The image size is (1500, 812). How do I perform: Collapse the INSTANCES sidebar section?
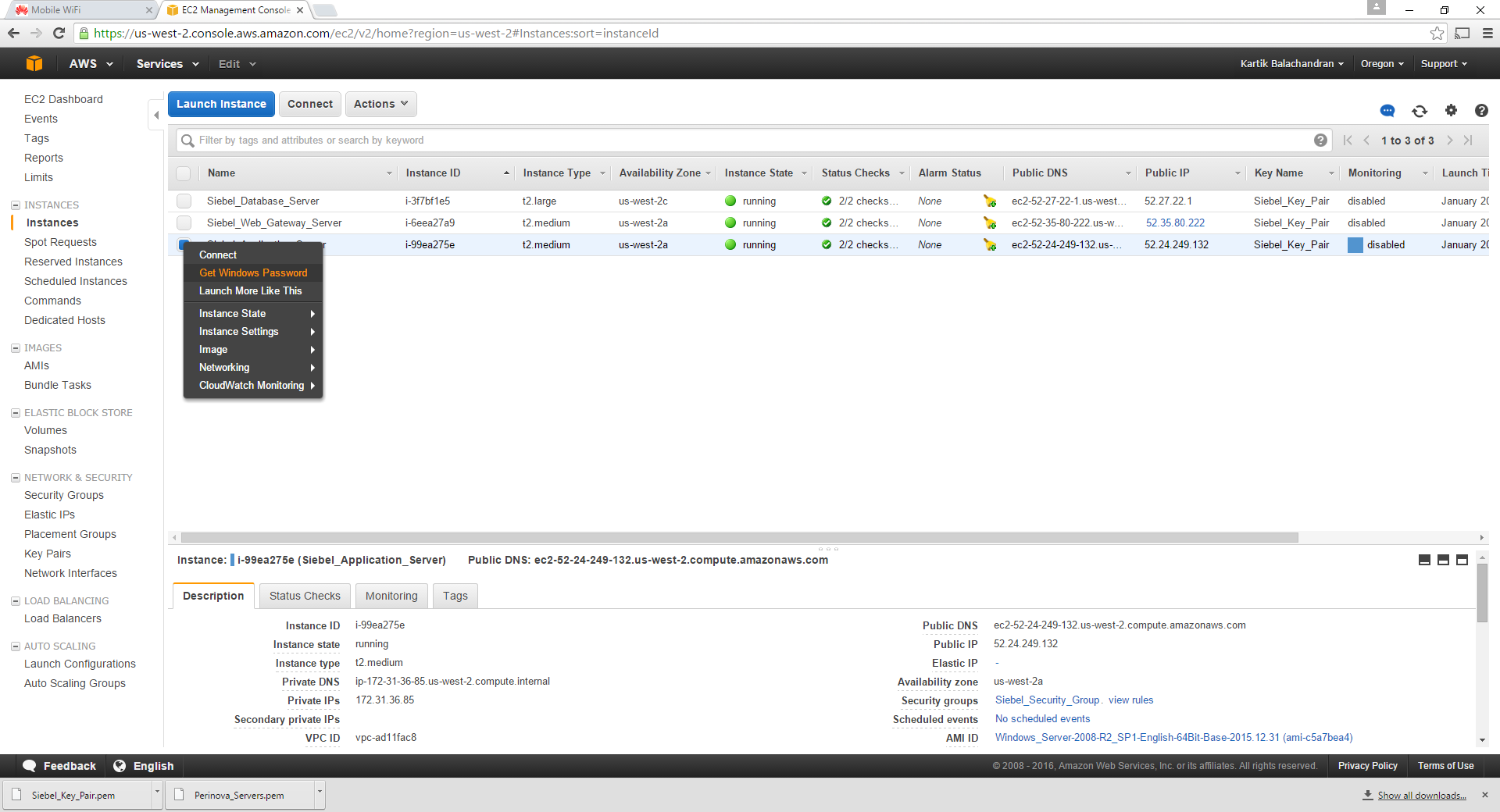16,205
